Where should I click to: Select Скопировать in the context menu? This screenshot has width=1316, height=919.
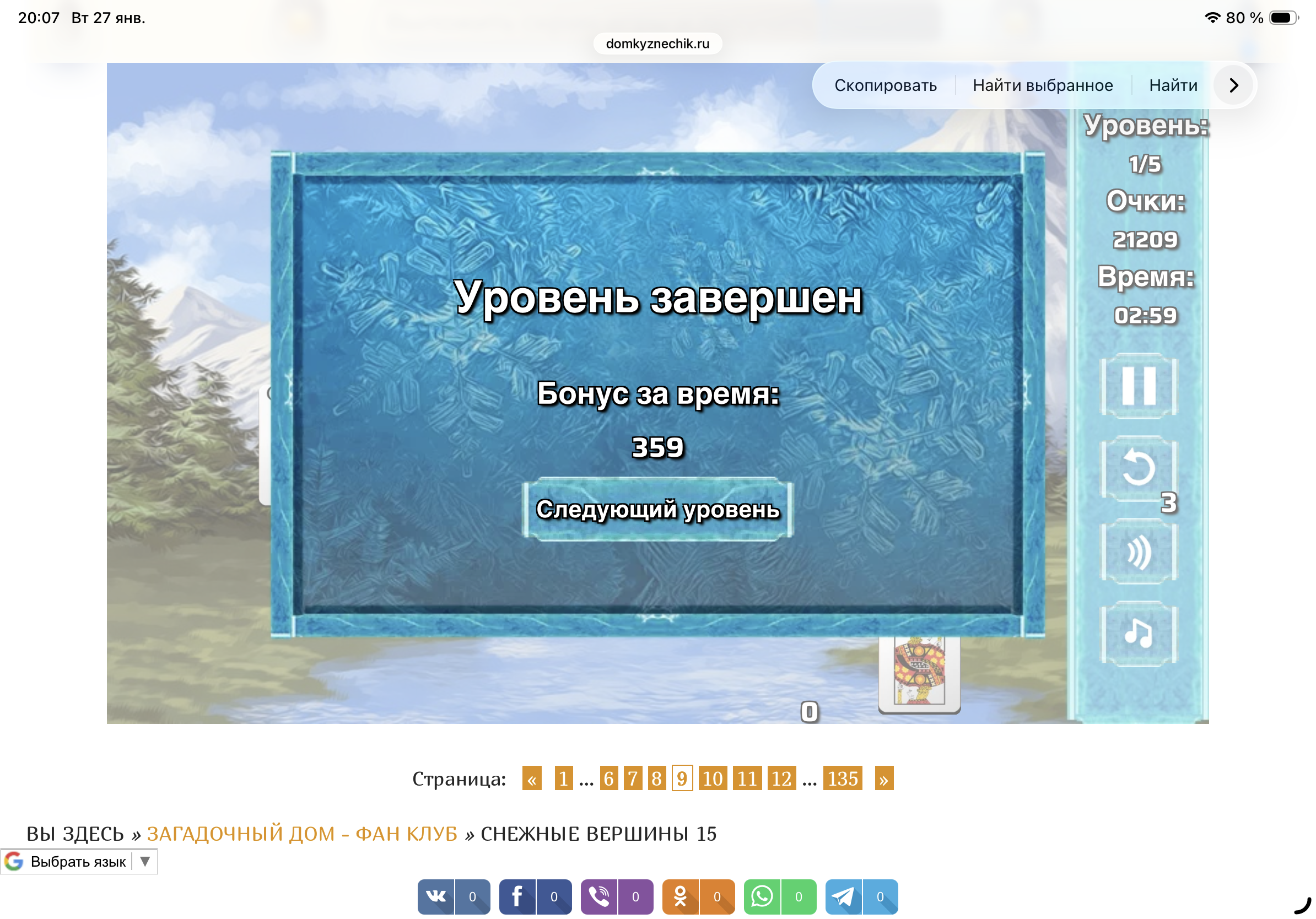[x=885, y=85]
